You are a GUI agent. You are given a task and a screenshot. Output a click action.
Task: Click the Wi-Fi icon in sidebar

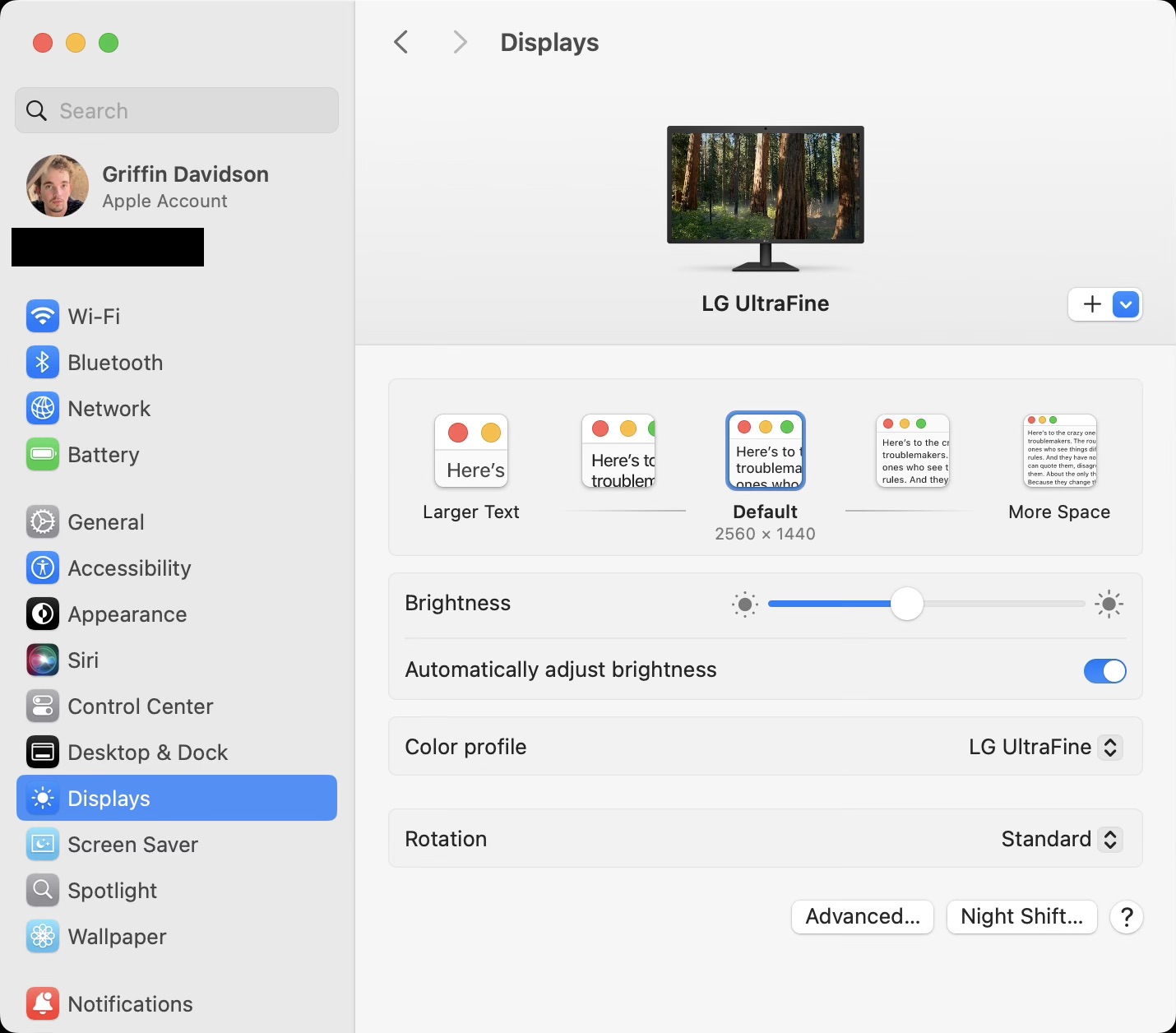pyautogui.click(x=43, y=317)
